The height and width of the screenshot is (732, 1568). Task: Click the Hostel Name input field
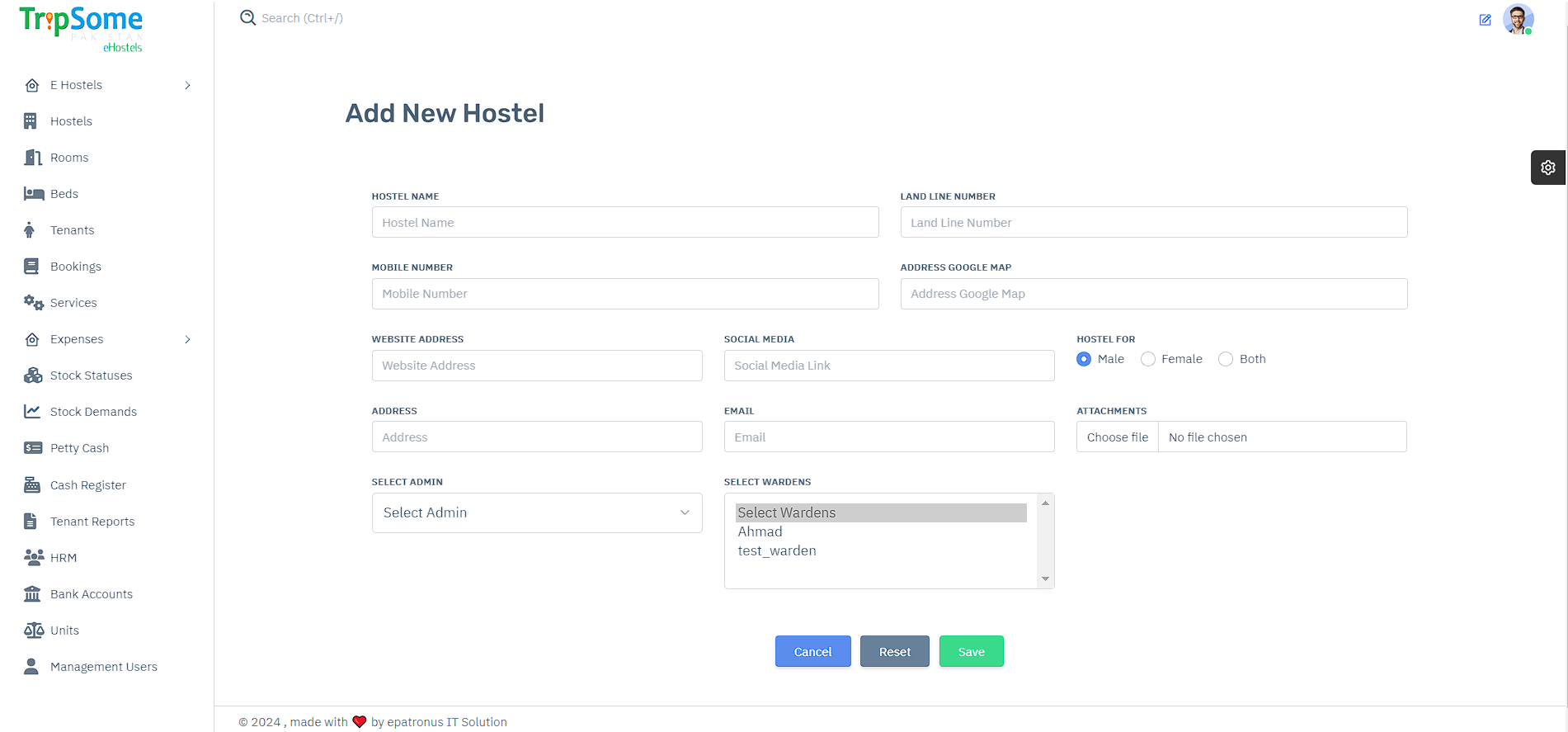[624, 222]
